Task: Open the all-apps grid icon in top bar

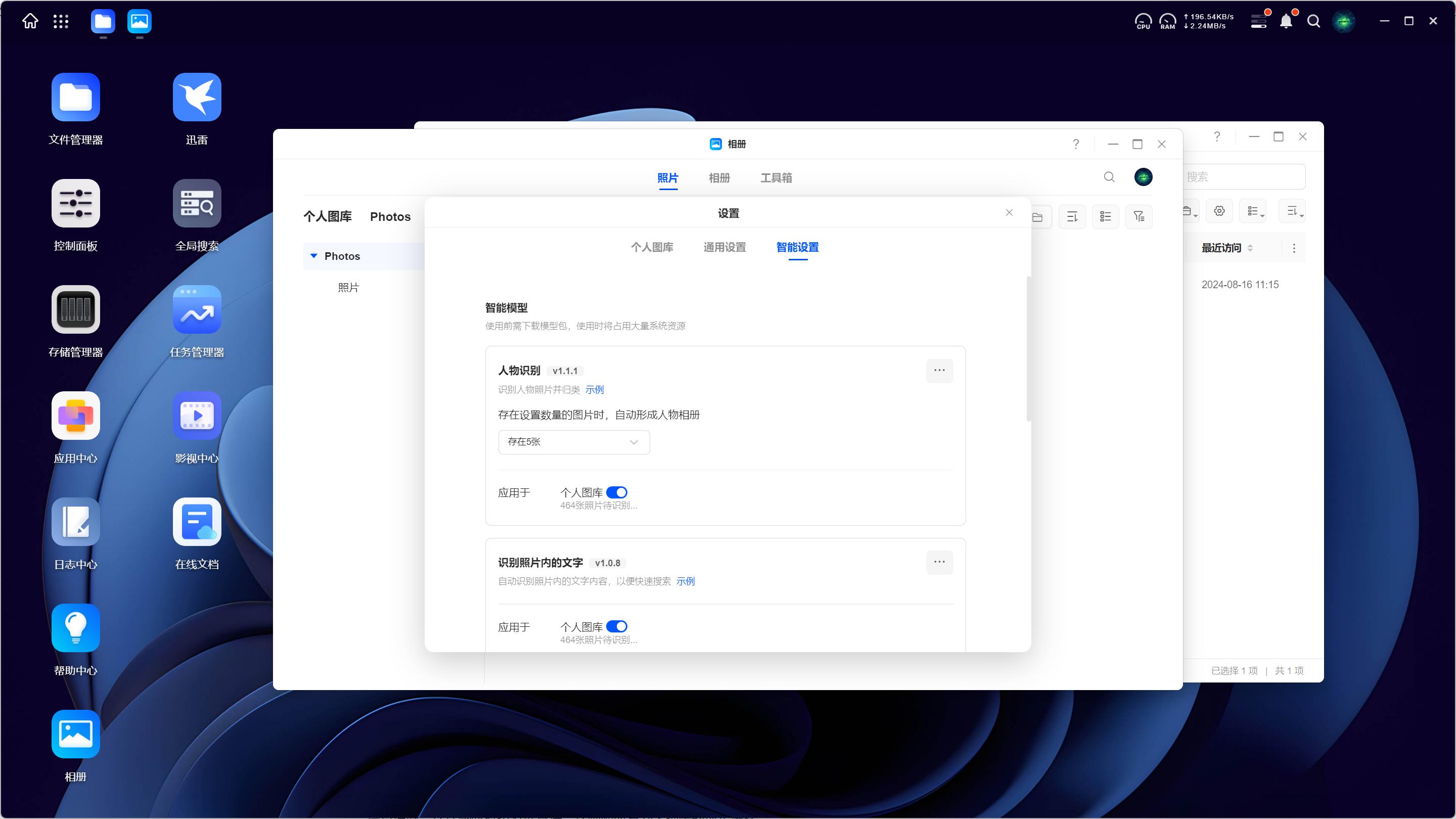Action: click(x=61, y=21)
